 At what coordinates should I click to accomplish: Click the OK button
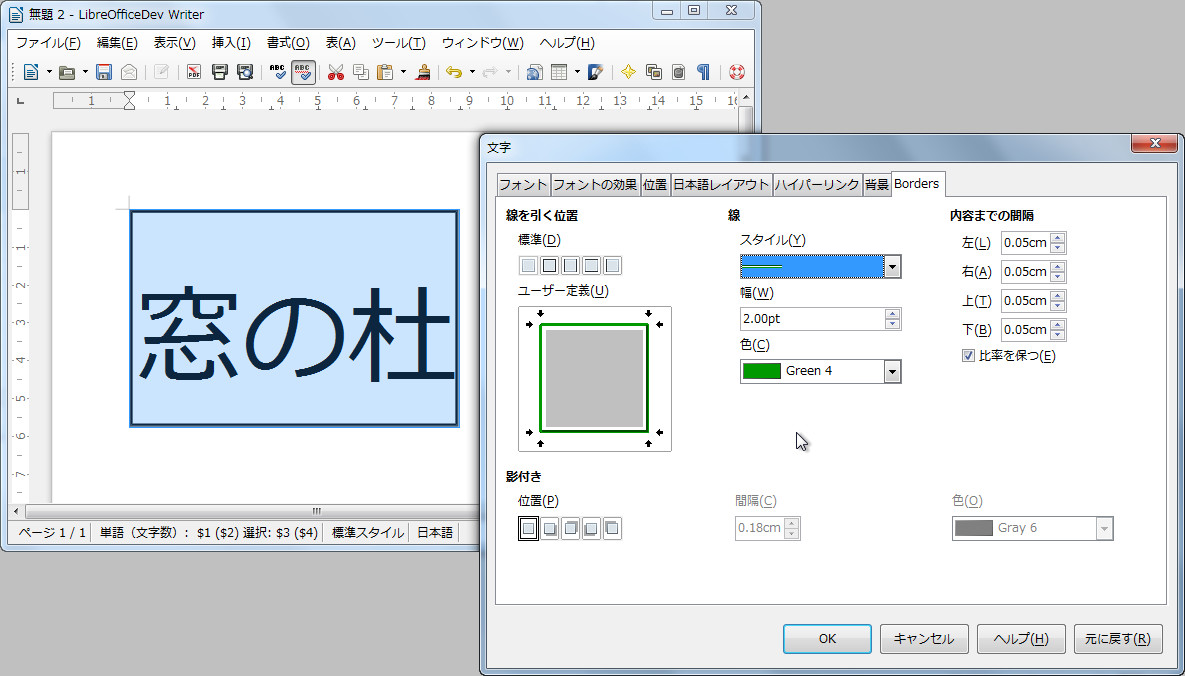pos(826,638)
